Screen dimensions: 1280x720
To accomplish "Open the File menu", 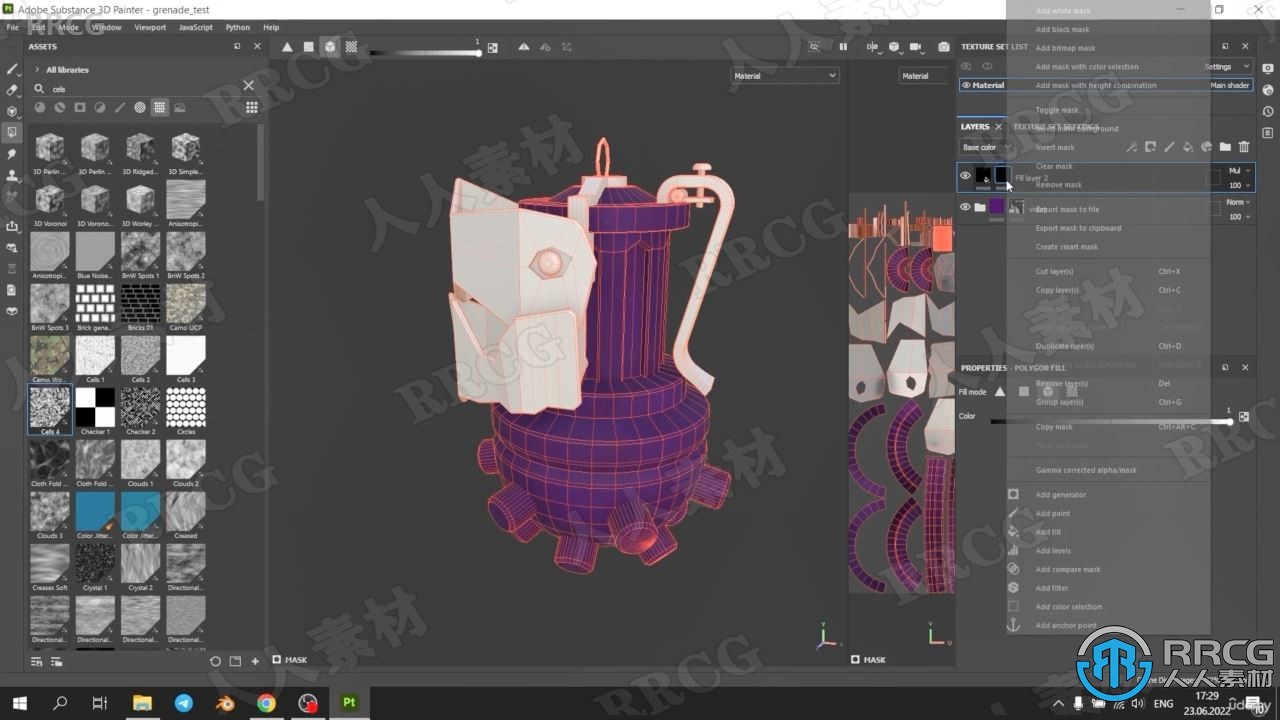I will point(13,27).
